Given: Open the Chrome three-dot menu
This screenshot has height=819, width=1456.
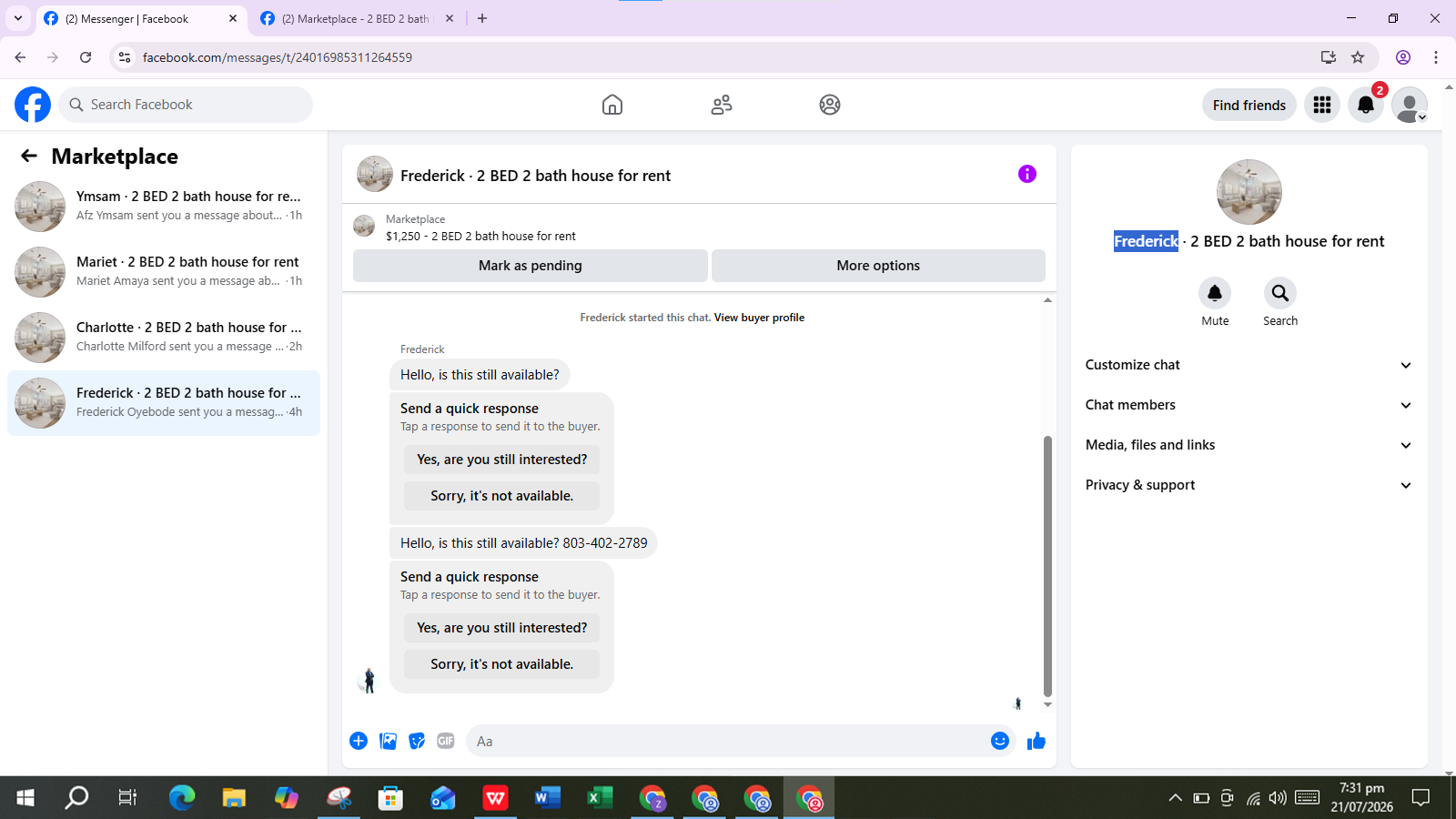Looking at the screenshot, I should point(1436,57).
